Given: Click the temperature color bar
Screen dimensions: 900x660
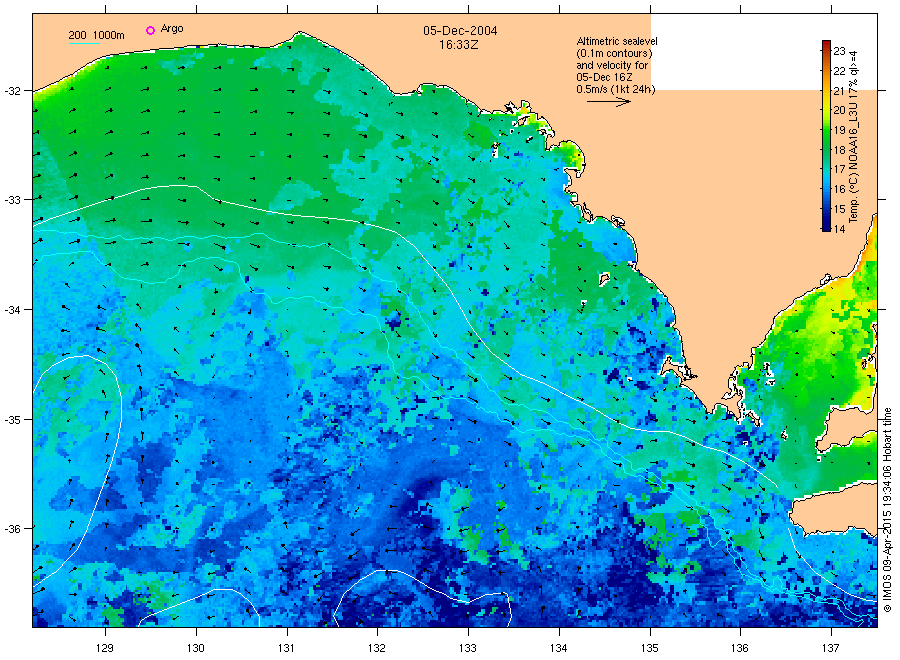Looking at the screenshot, I should coord(826,136).
